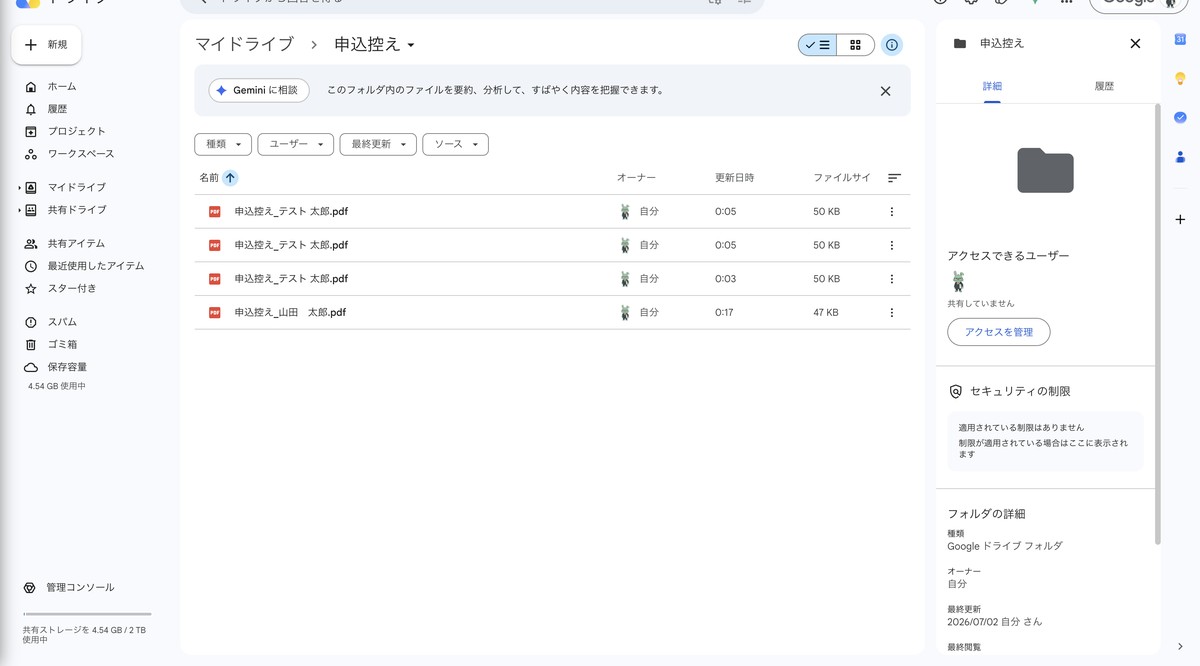The image size is (1200, 666).
Task: Hide side panel with bottom-right chevron
Action: (x=1180, y=647)
